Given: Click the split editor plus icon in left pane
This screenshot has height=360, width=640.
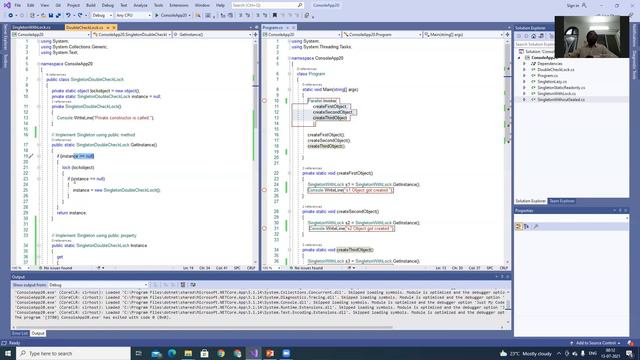Looking at the screenshot, I should [x=256, y=35].
